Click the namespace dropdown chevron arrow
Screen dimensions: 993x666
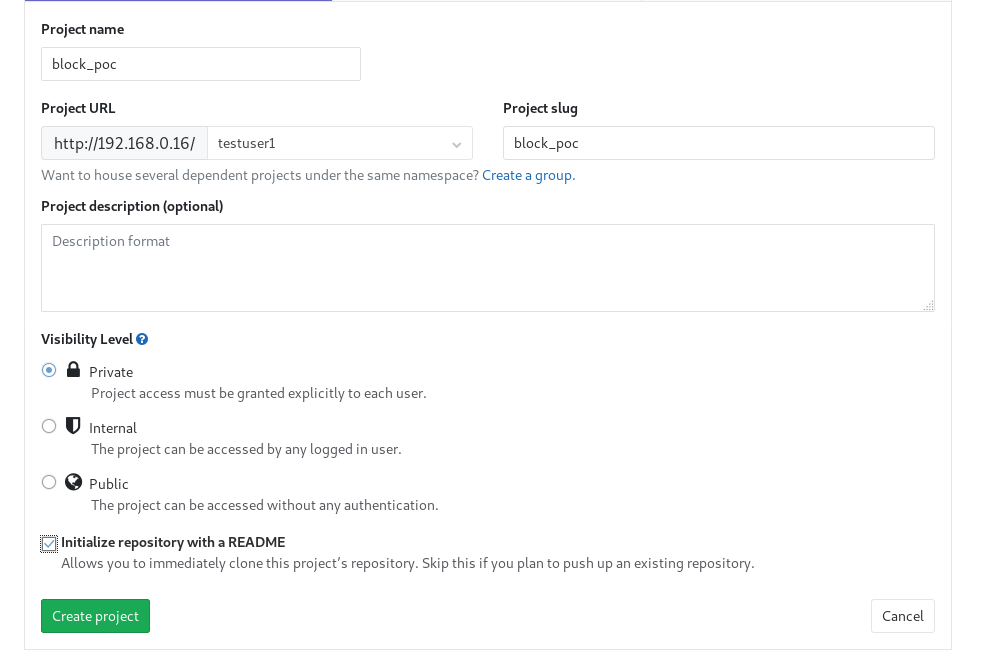point(457,145)
